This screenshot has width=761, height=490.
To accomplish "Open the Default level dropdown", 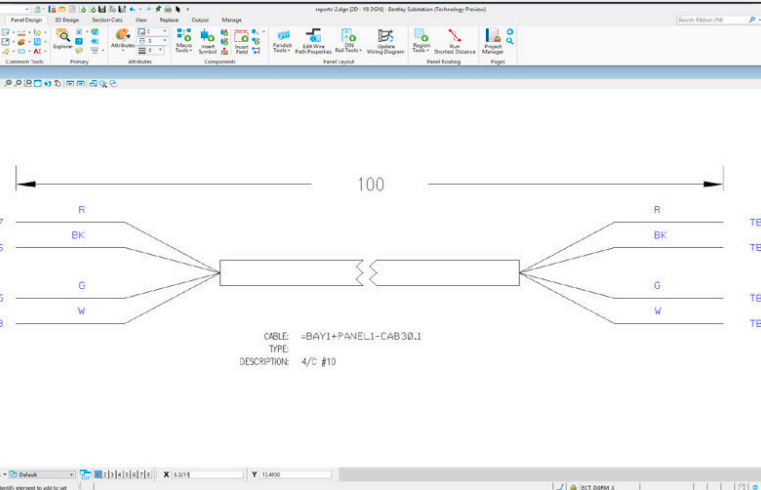I will click(42, 474).
